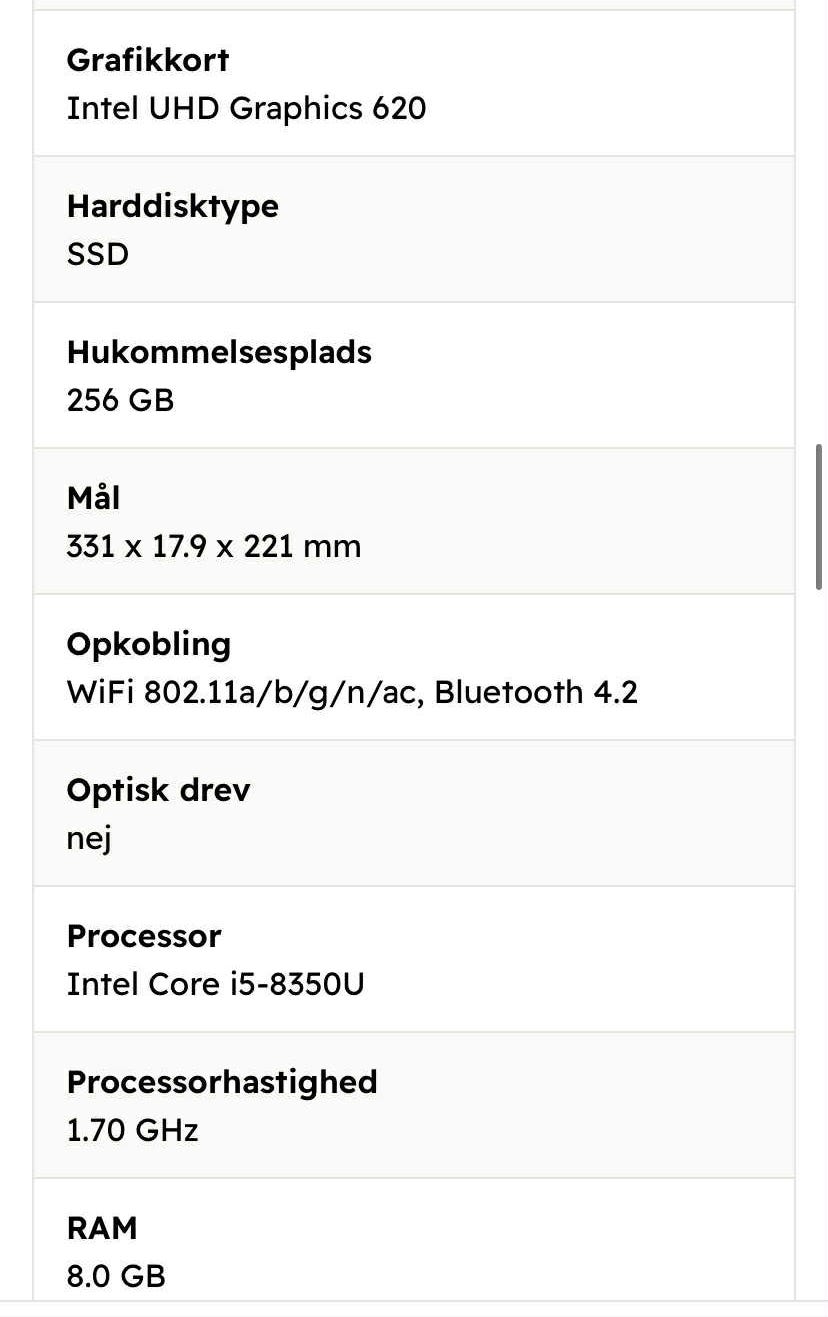Click the Harddisktype label
The image size is (828, 1317).
[x=172, y=206]
